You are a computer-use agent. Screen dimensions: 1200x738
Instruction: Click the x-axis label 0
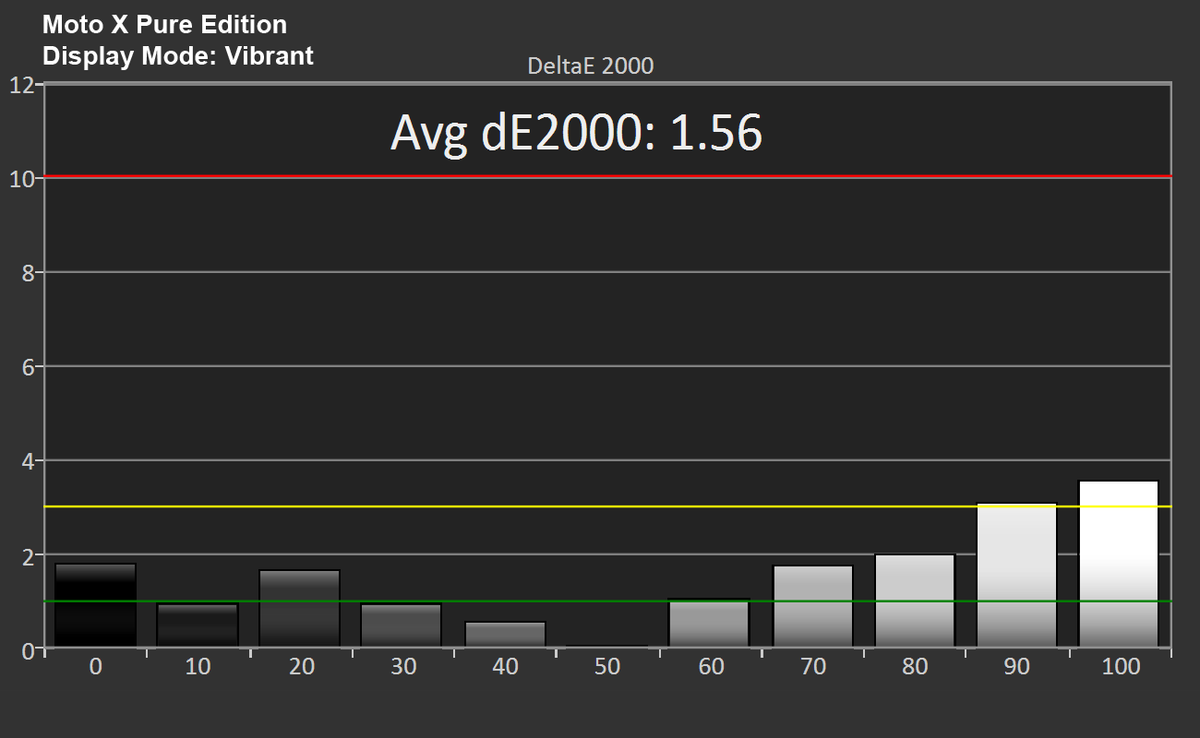pos(95,667)
